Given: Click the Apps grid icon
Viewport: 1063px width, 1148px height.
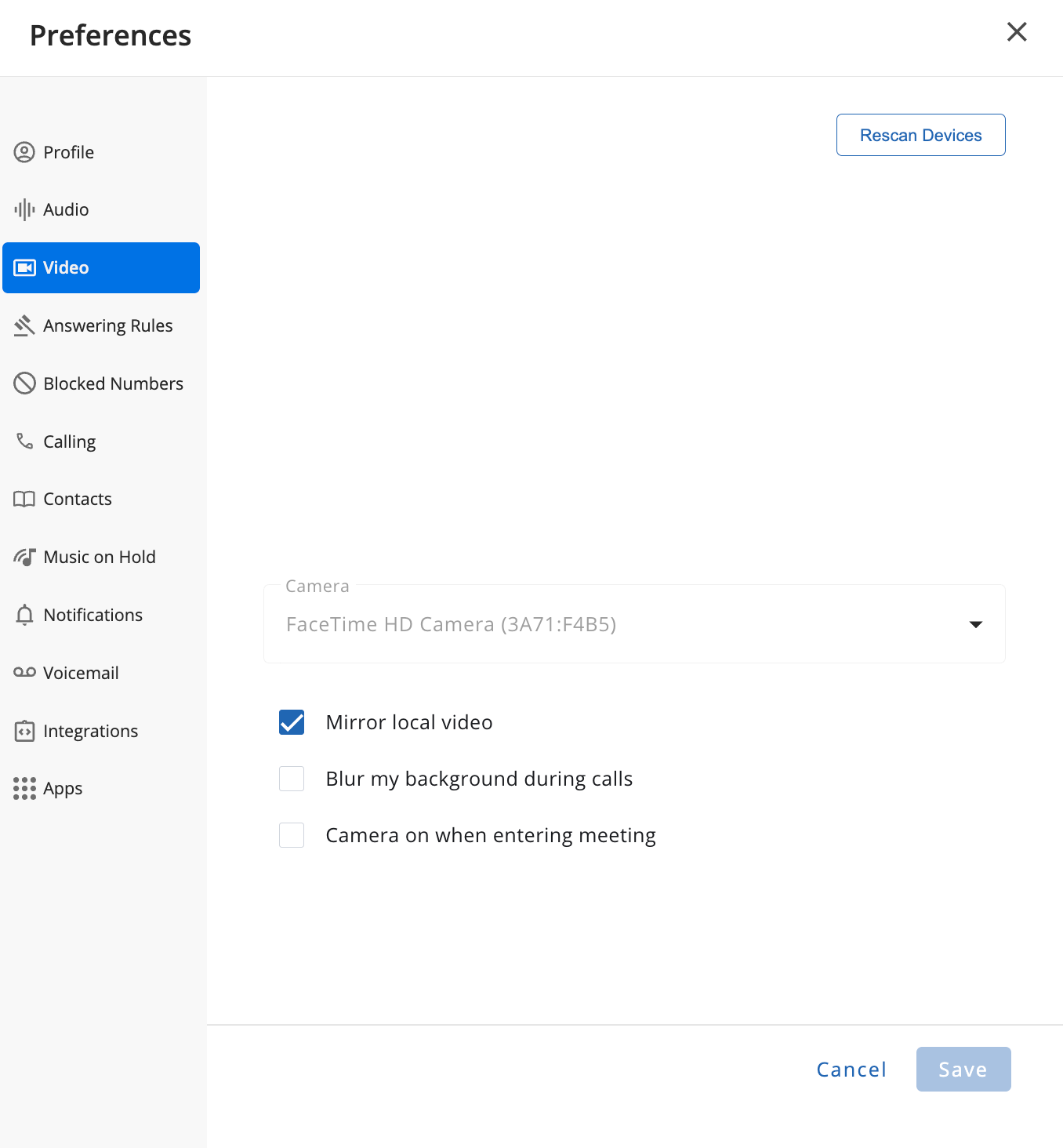Looking at the screenshot, I should click(x=24, y=788).
